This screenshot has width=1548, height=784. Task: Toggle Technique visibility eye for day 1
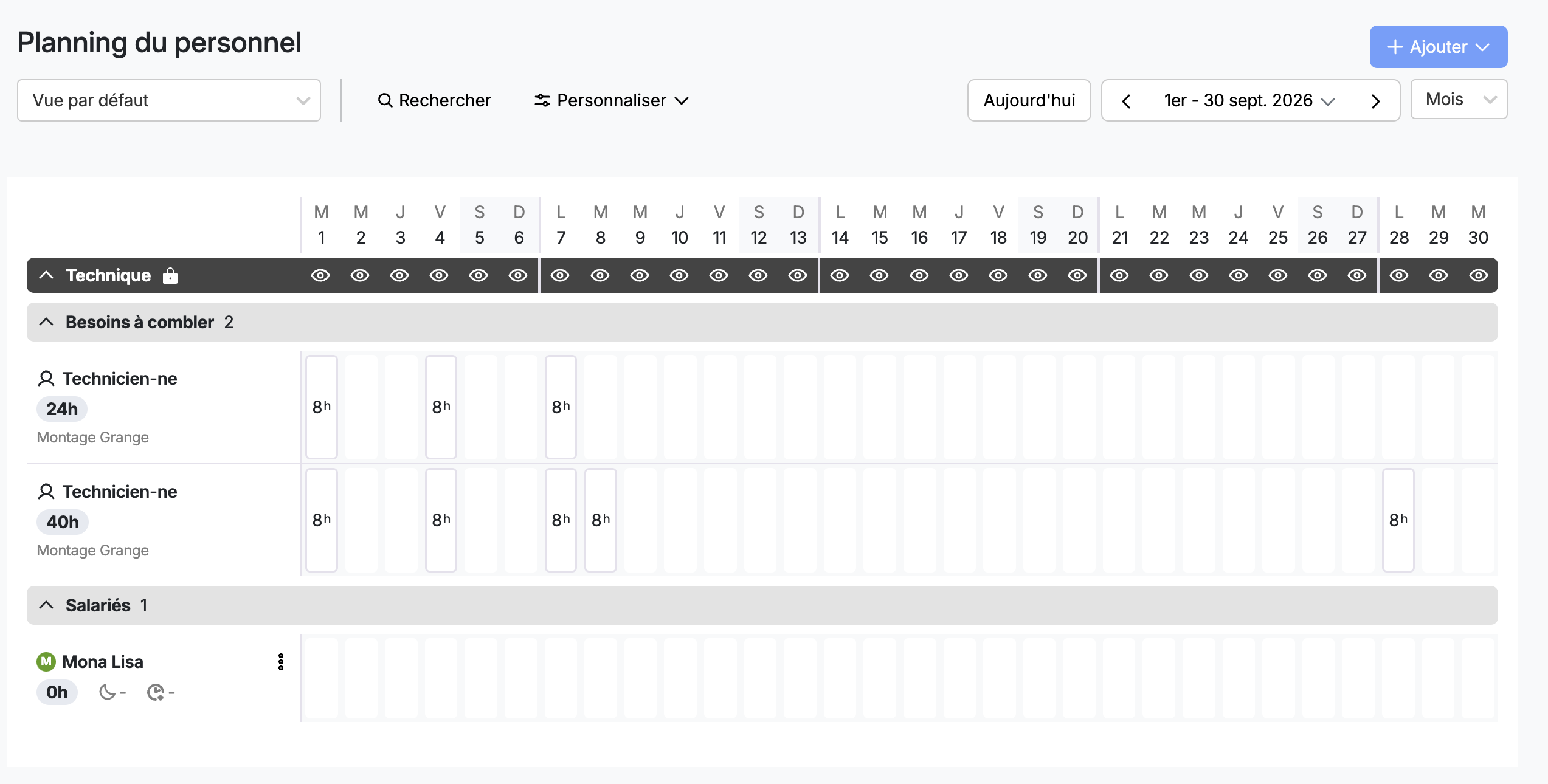click(320, 276)
